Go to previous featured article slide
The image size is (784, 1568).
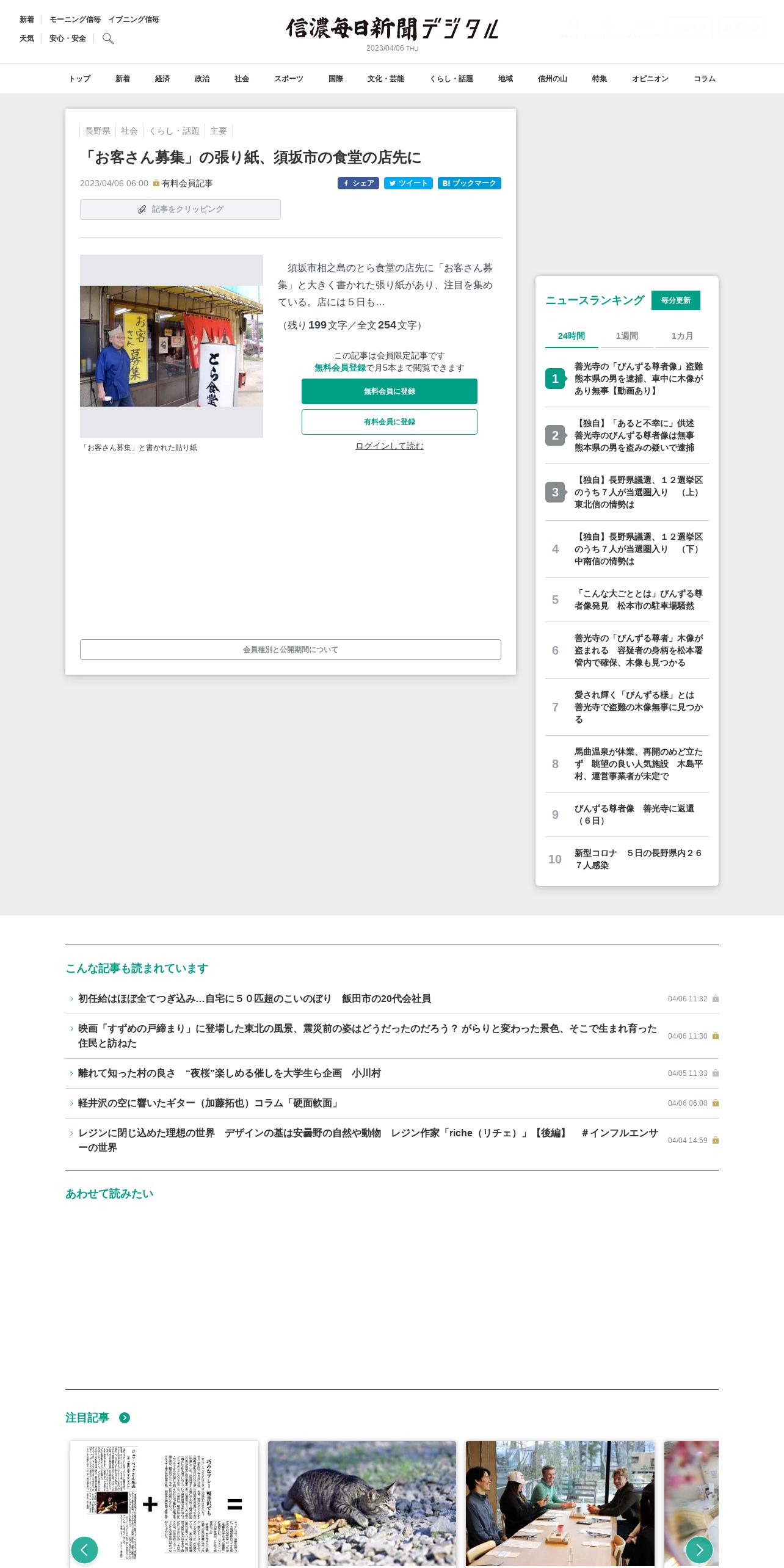pos(84,1550)
